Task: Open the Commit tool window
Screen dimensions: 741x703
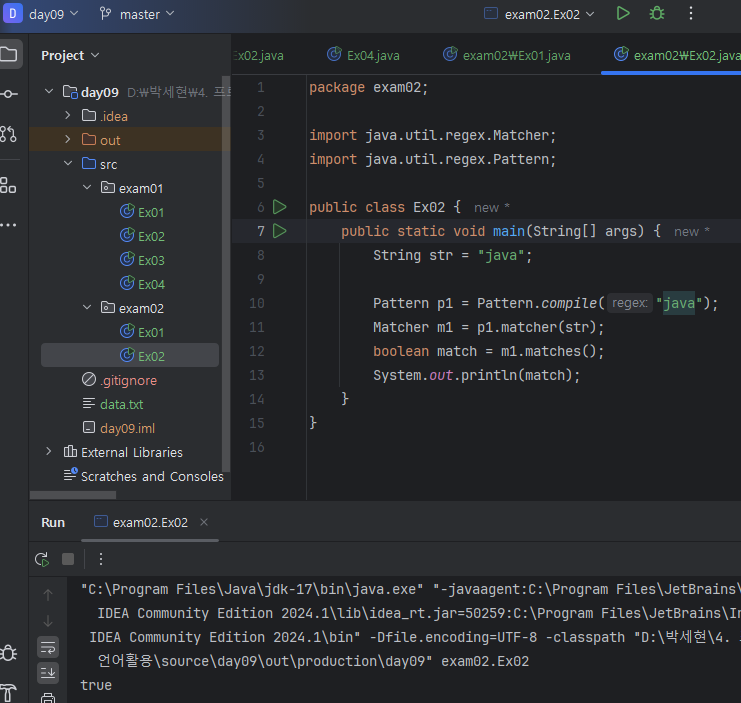Action: tap(9, 94)
